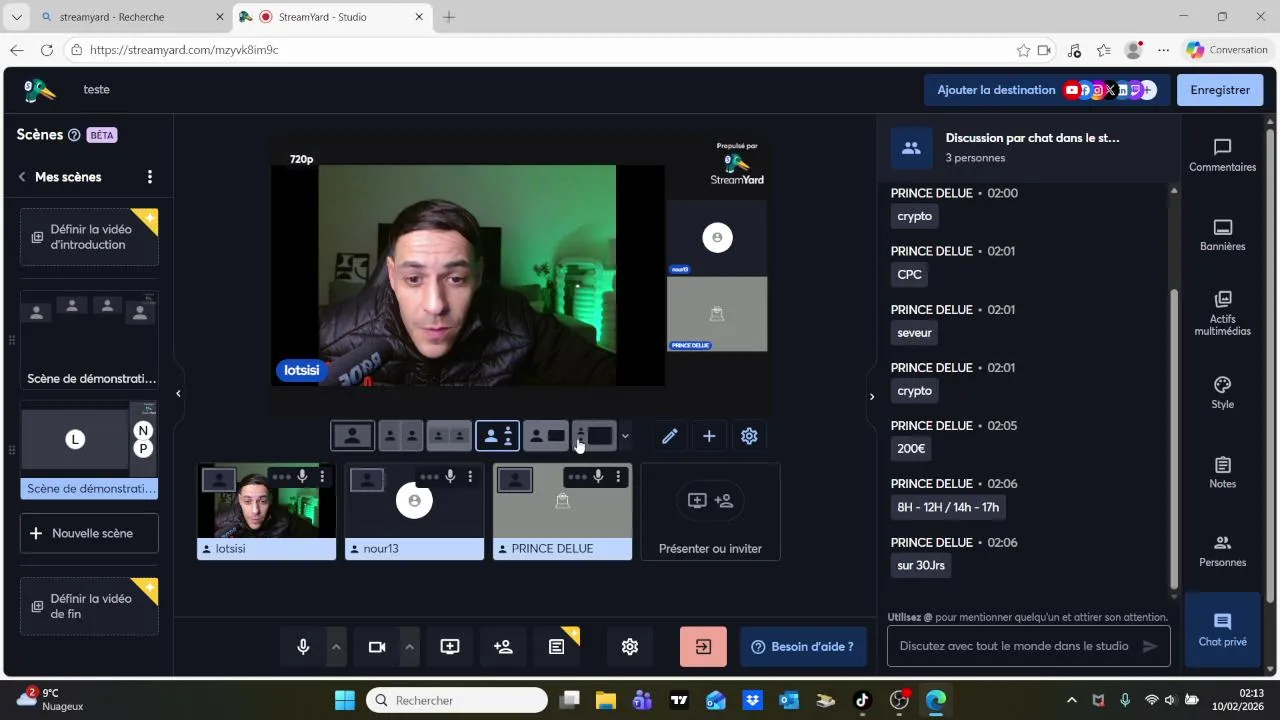
Task: Mute lotsisi's microphone on card
Action: coord(302,477)
